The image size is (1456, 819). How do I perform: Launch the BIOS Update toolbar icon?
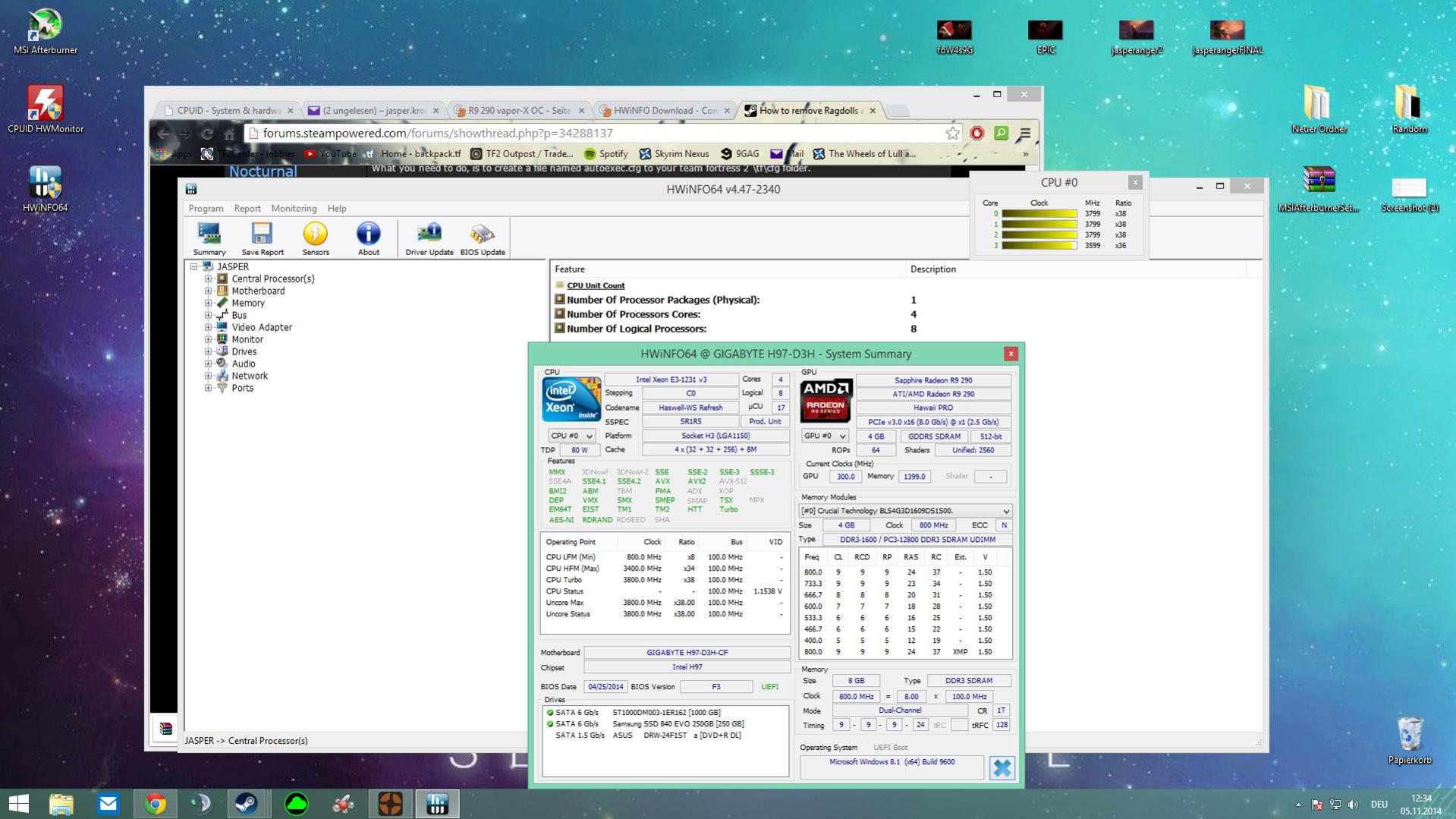pos(483,239)
